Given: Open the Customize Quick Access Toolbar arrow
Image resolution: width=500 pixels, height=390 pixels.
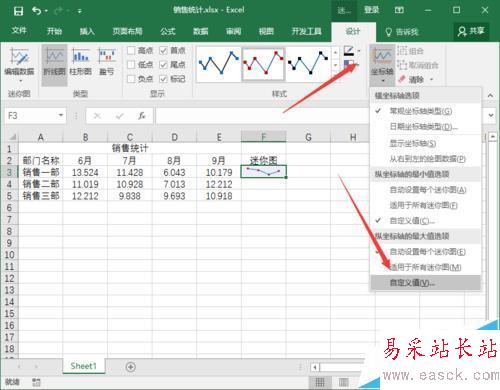Looking at the screenshot, I should 80,11.
